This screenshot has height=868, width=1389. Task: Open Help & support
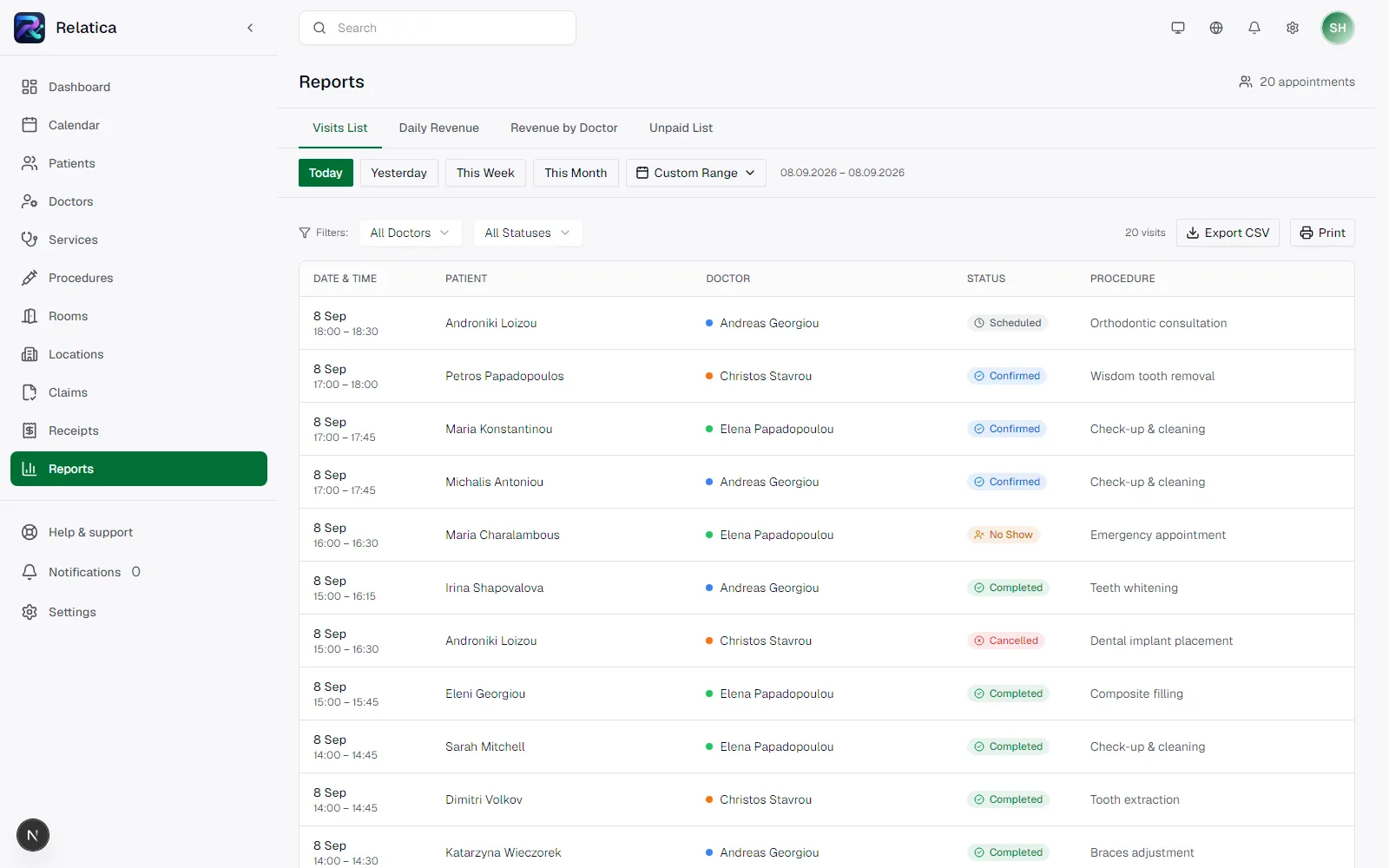pyautogui.click(x=139, y=532)
